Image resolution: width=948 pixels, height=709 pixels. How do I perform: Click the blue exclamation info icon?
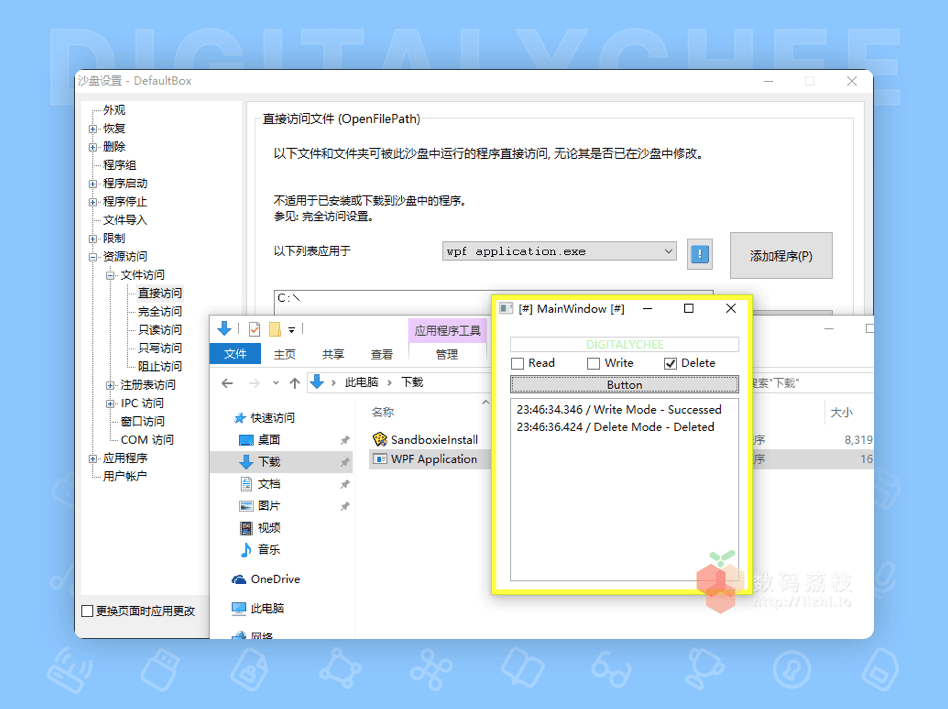pos(700,254)
